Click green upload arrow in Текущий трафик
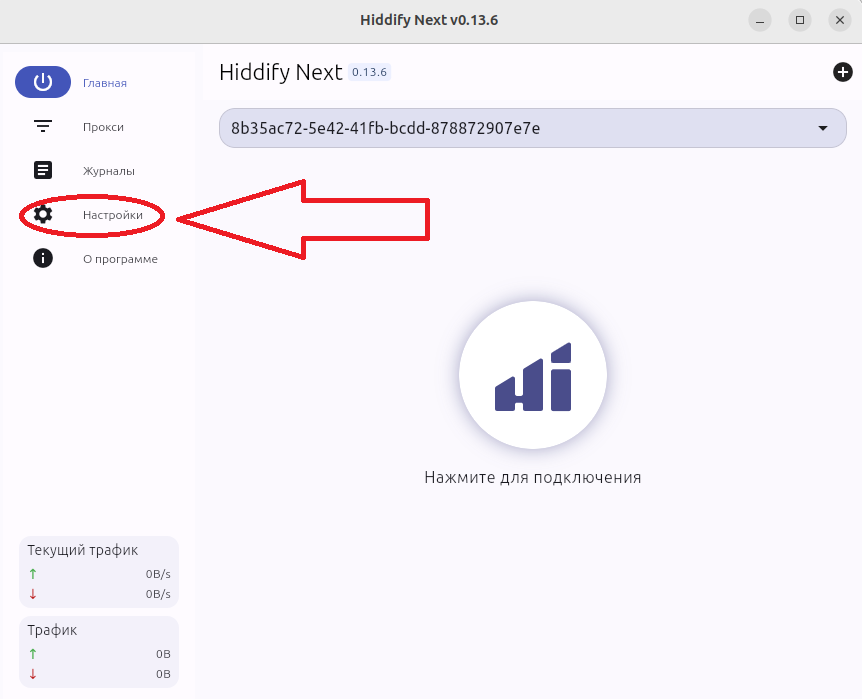 tap(33, 574)
